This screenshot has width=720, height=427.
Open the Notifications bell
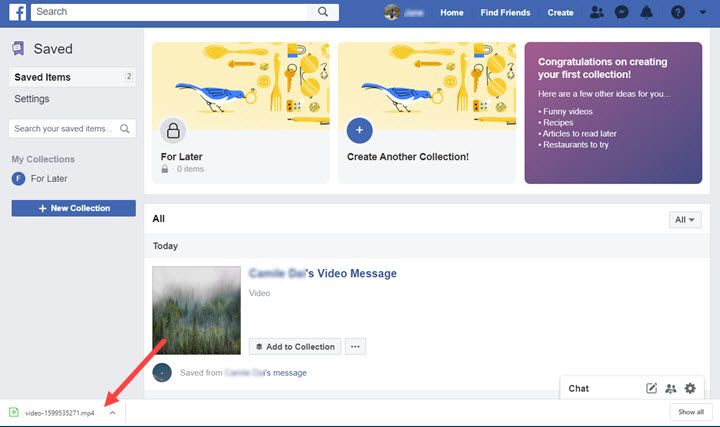(x=647, y=12)
